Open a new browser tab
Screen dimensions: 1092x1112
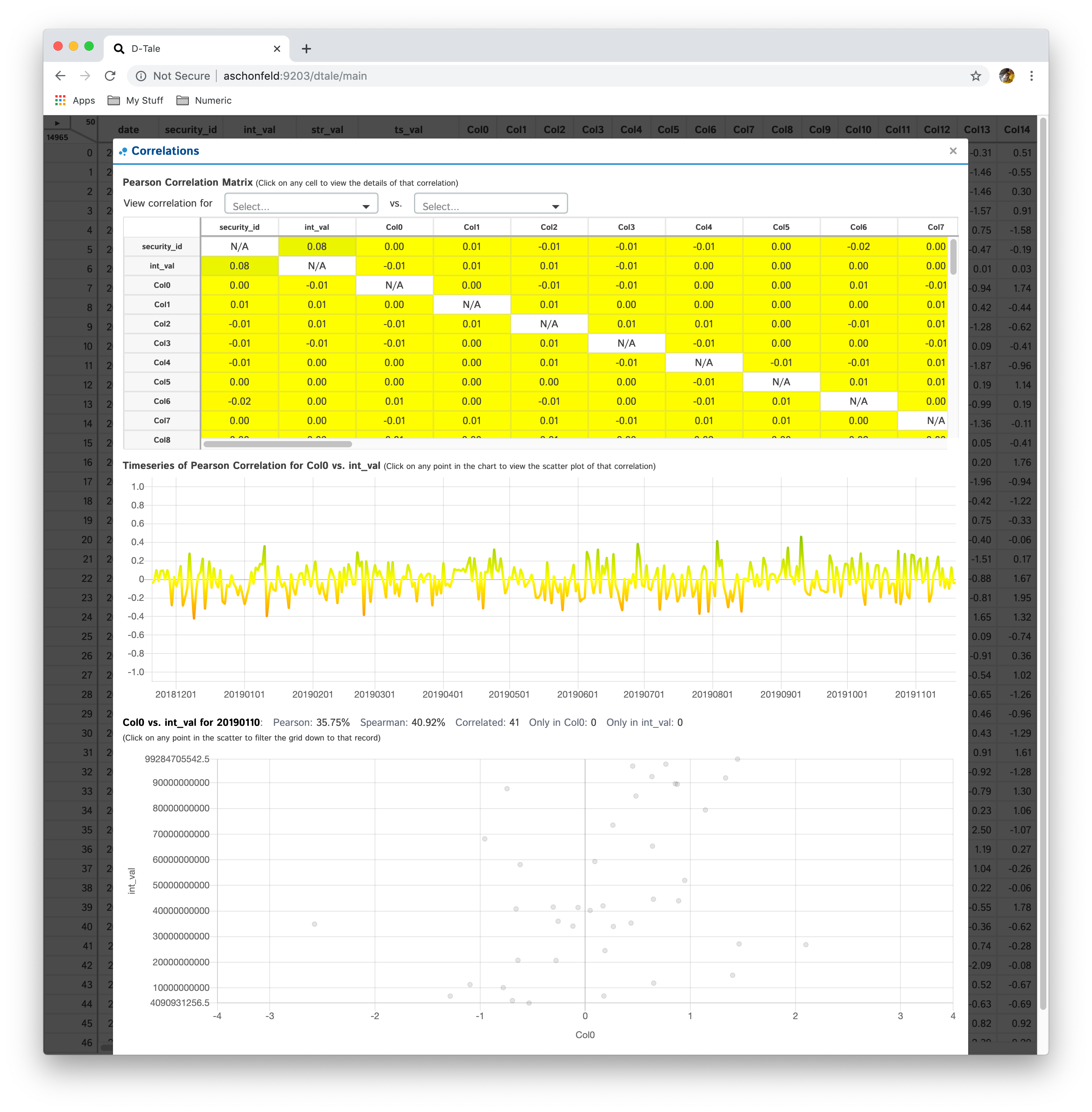pyautogui.click(x=306, y=49)
